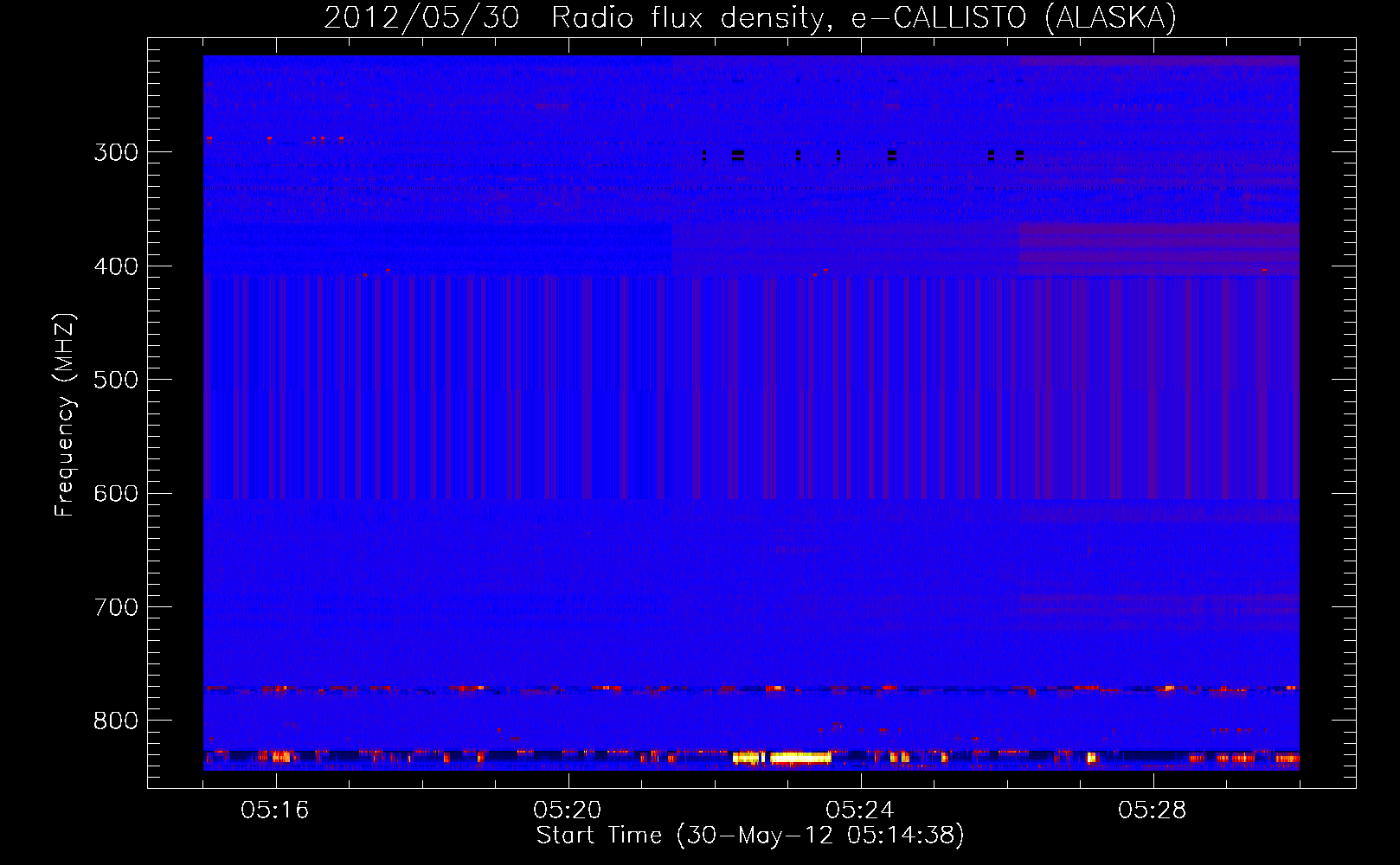
Task: Click the 05:24 time tick label
Action: coord(859,811)
